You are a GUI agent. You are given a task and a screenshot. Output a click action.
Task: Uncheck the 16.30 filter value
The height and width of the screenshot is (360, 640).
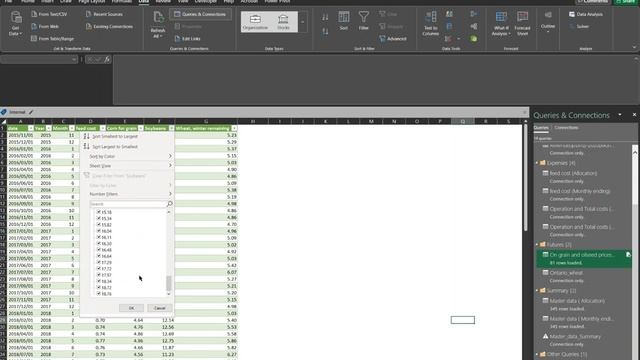pos(98,244)
